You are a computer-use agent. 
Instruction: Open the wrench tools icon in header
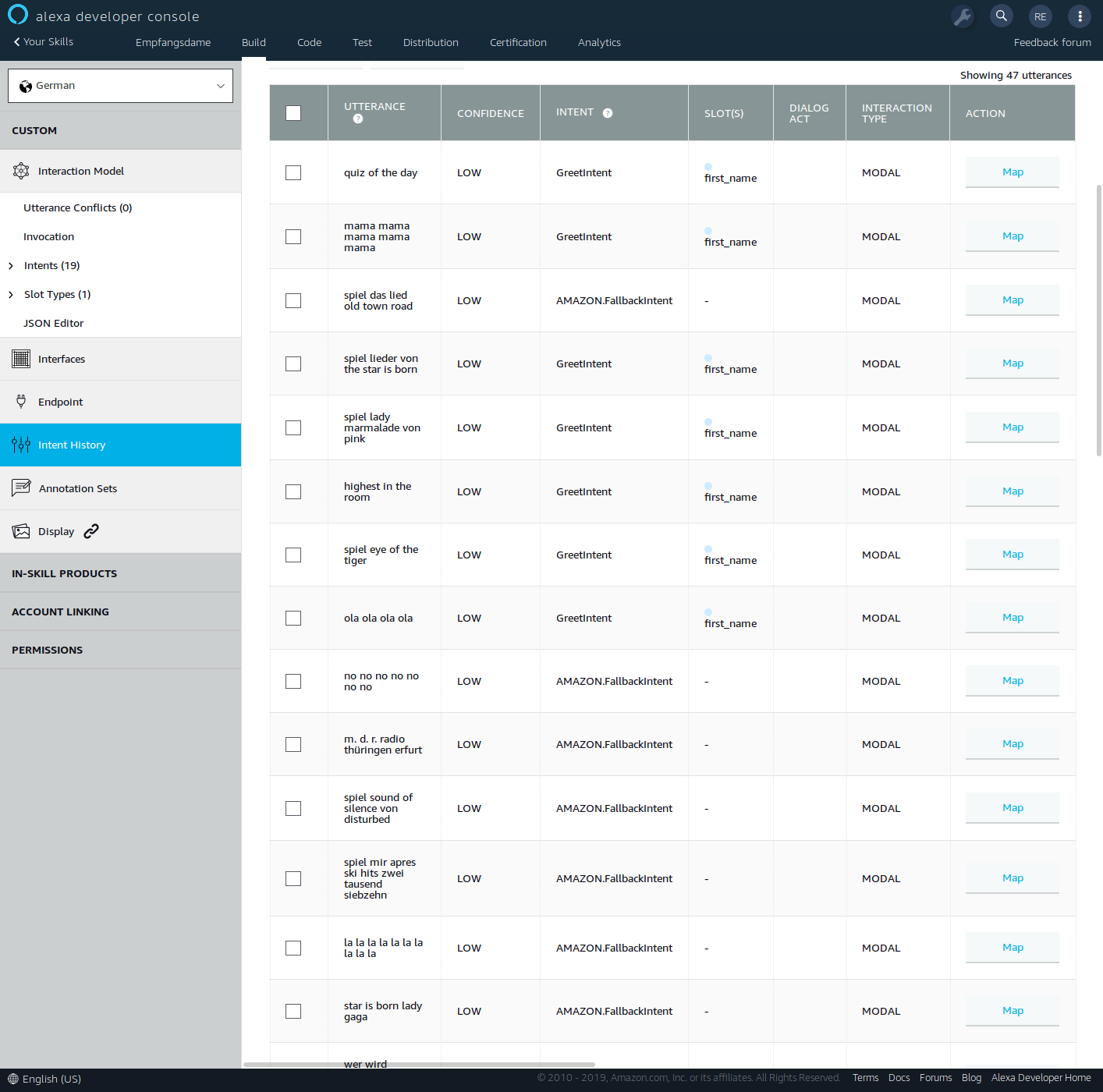963,16
